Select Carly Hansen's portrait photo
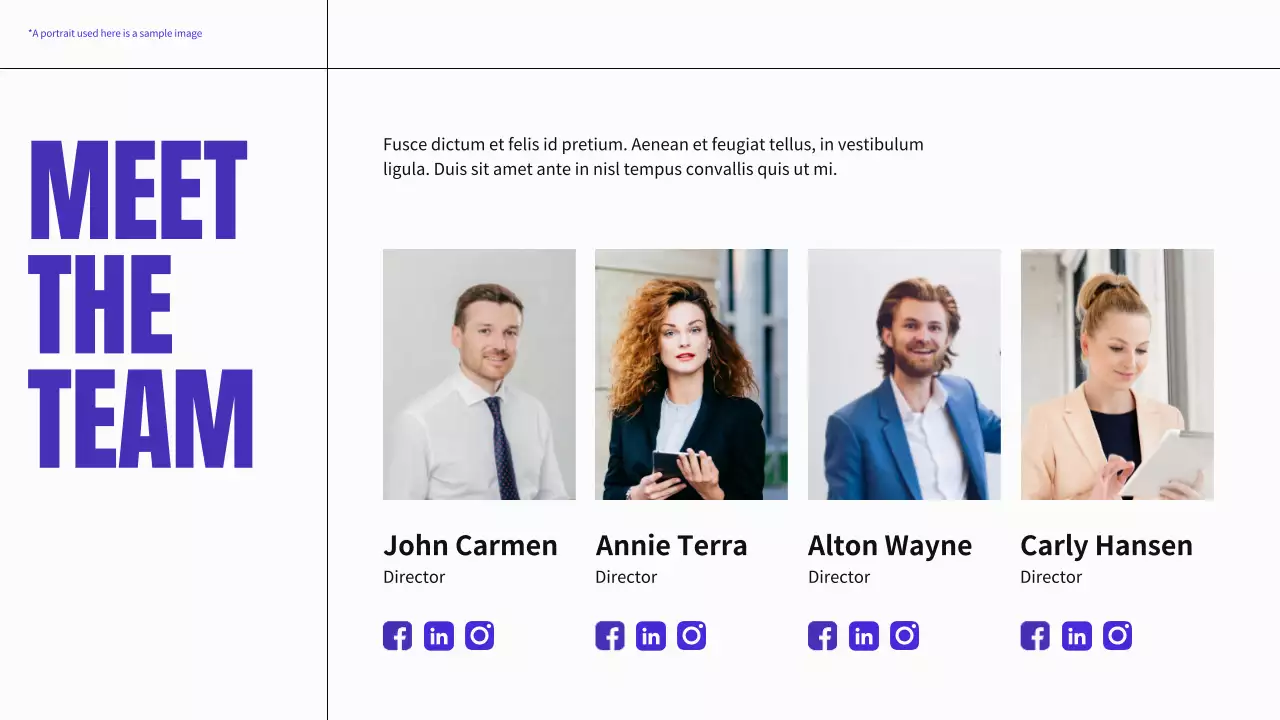The height and width of the screenshot is (720, 1280). 1117,374
